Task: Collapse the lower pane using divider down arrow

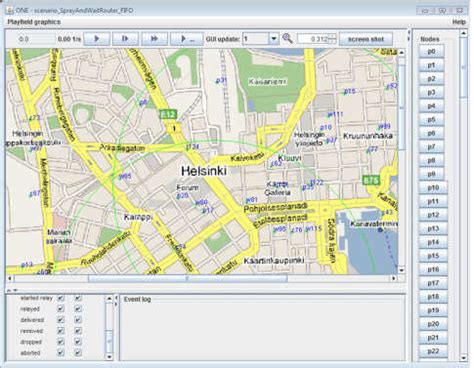Action: point(15,290)
